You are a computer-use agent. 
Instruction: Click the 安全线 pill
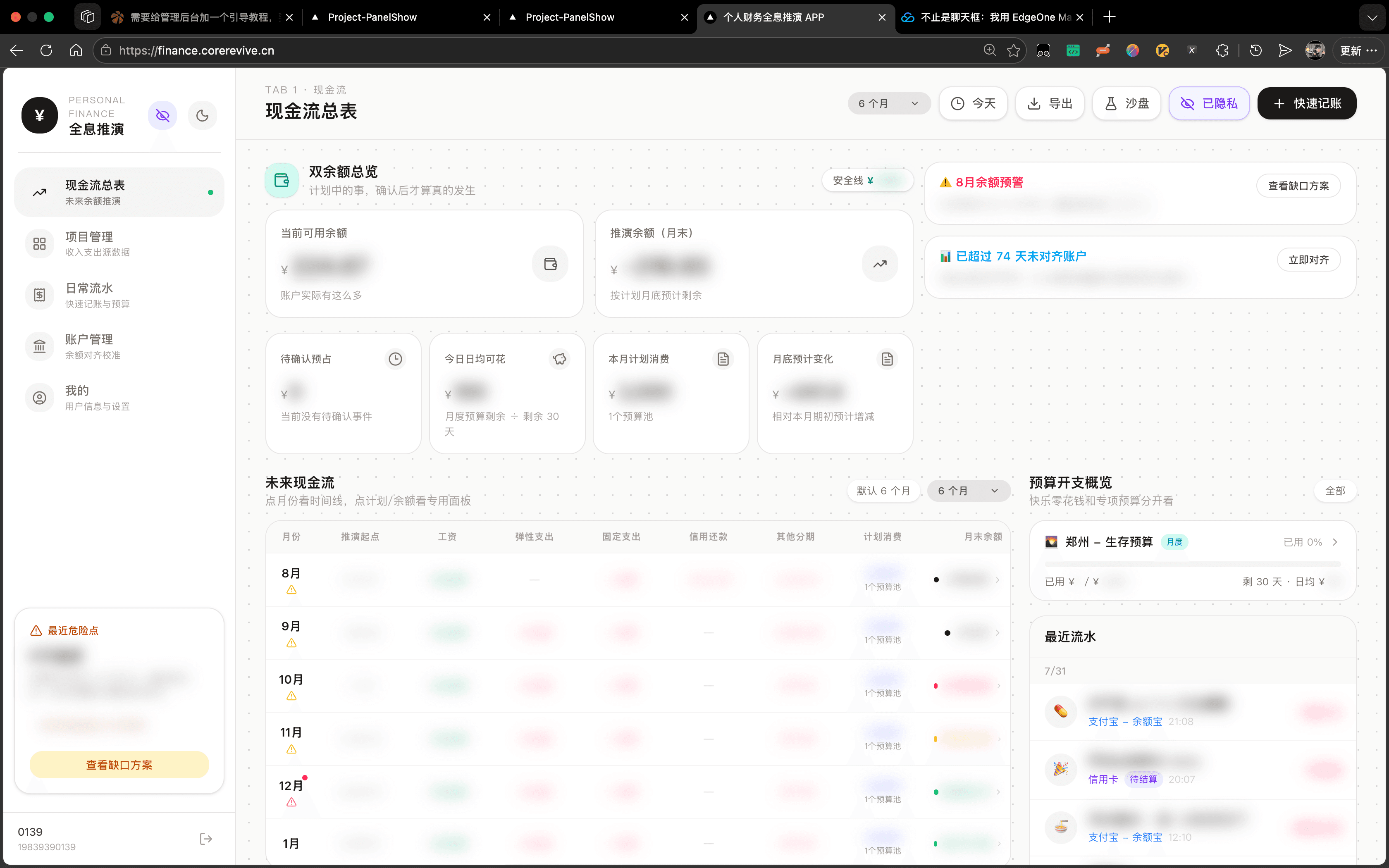click(x=867, y=180)
